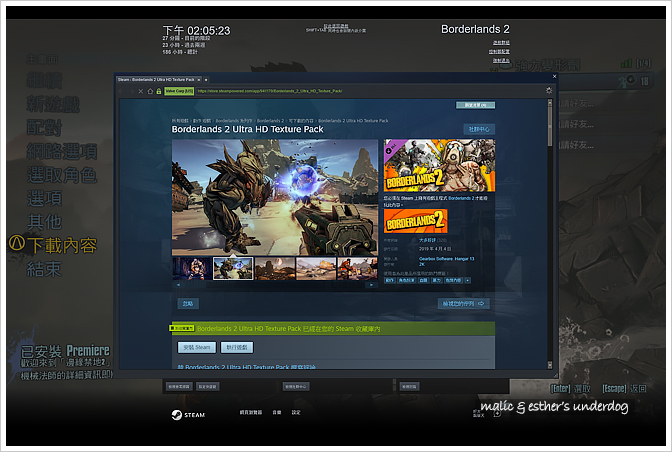
Task: Open the browser gear settings icon
Action: pos(549,90)
